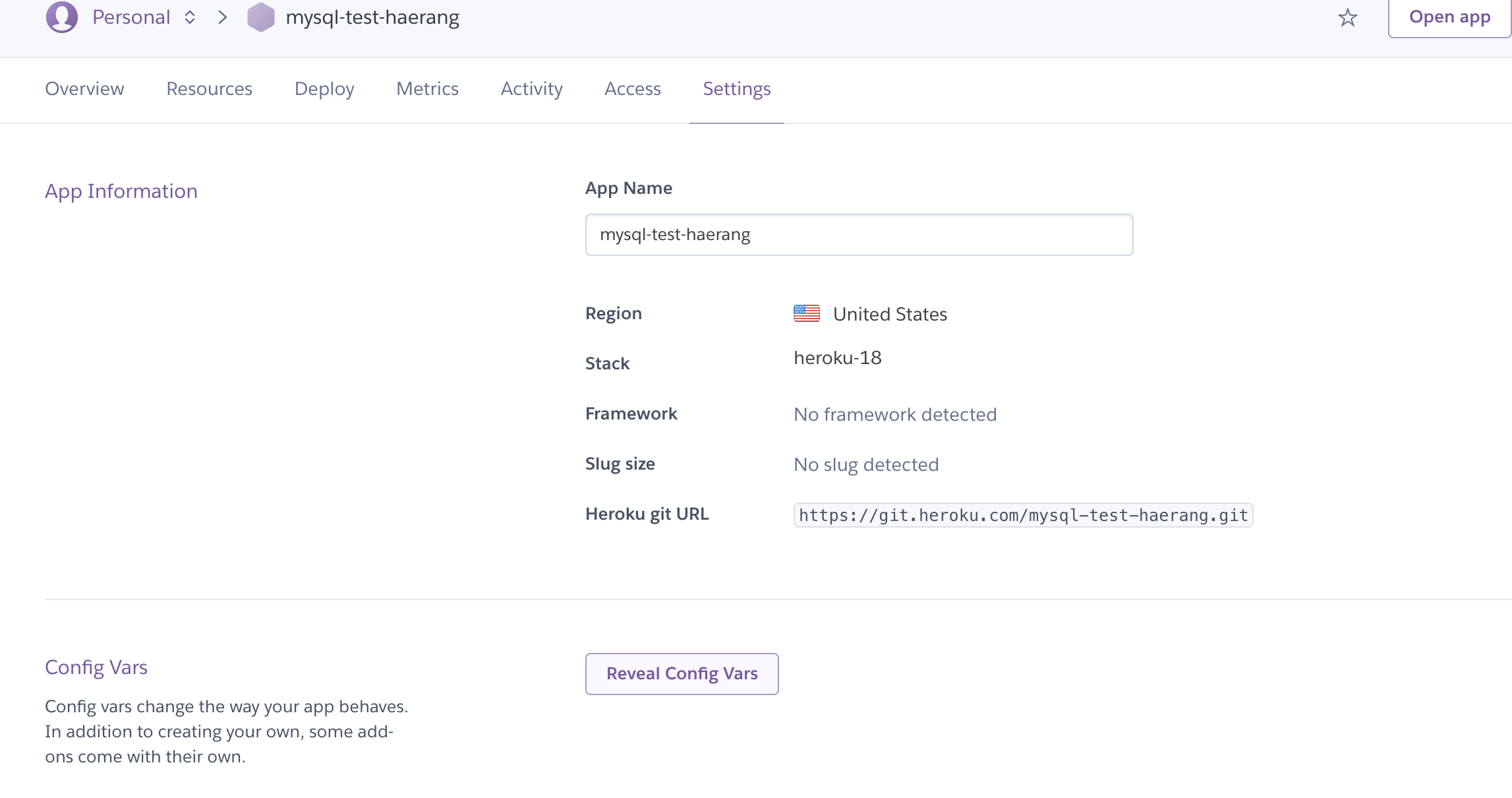The image size is (1512, 798).
Task: Open the Personal team switcher arrows
Action: [190, 17]
